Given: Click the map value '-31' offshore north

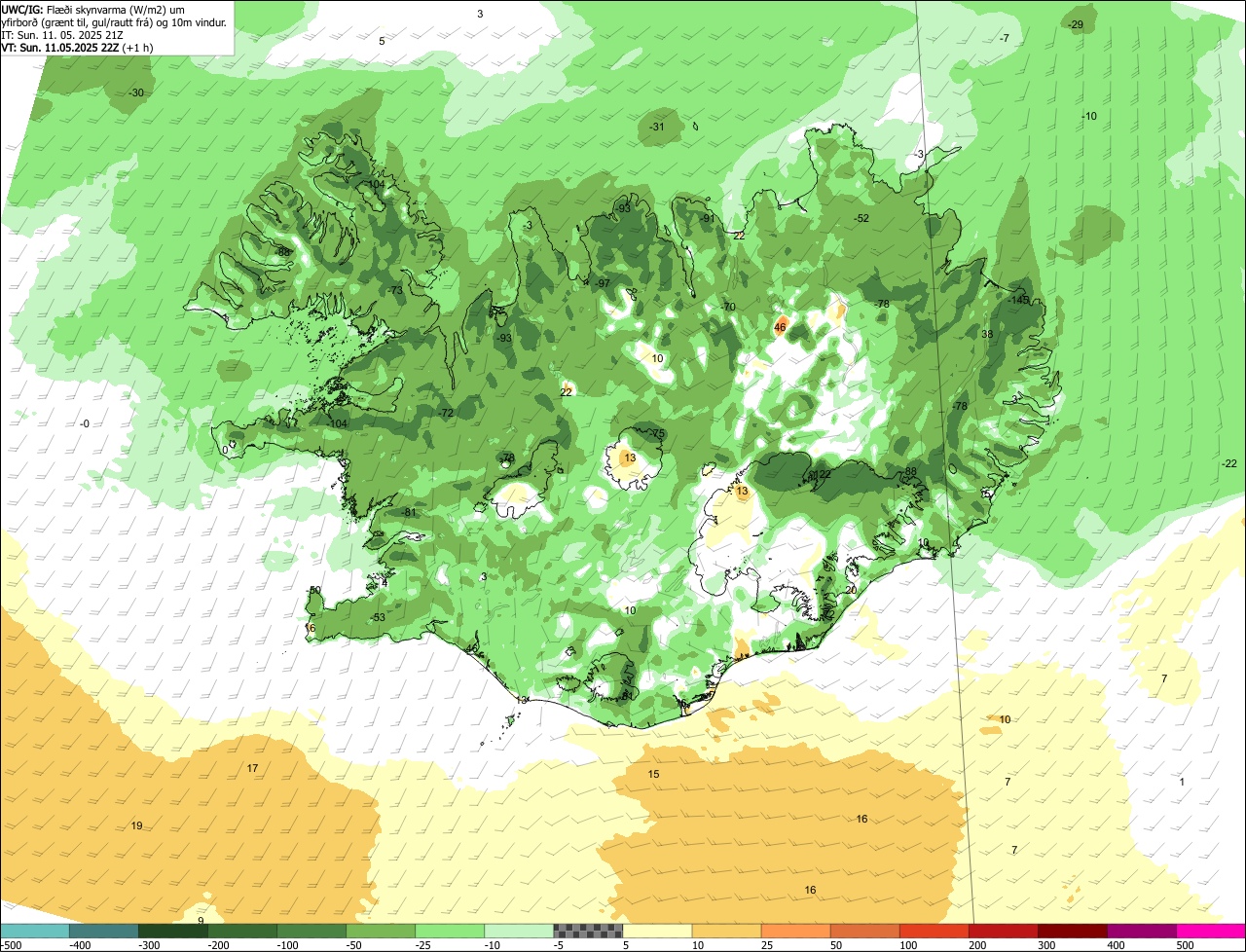Looking at the screenshot, I should click(x=657, y=127).
